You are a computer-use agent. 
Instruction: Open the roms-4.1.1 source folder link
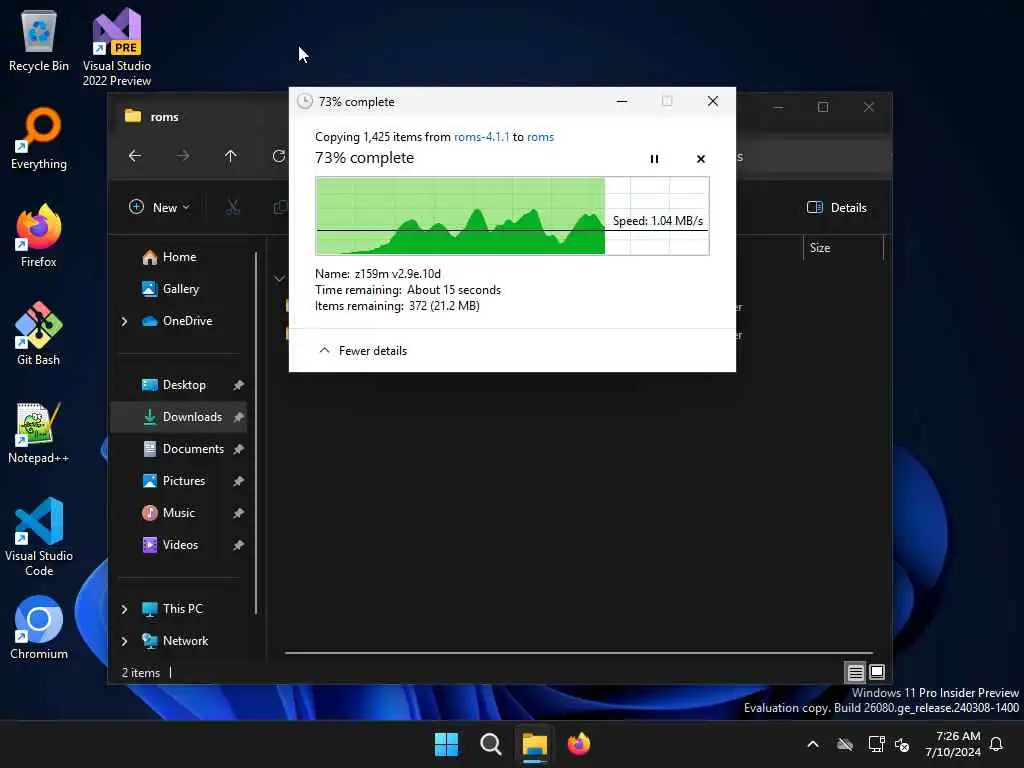coord(481,136)
